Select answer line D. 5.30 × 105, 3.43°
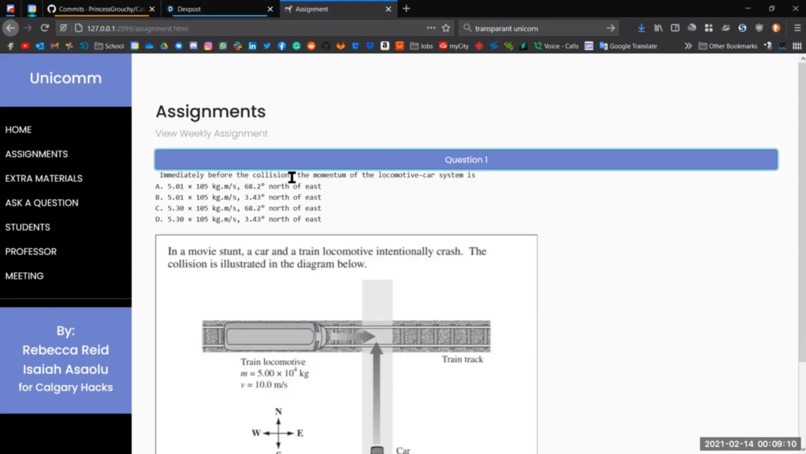This screenshot has height=454, width=806. [238, 219]
